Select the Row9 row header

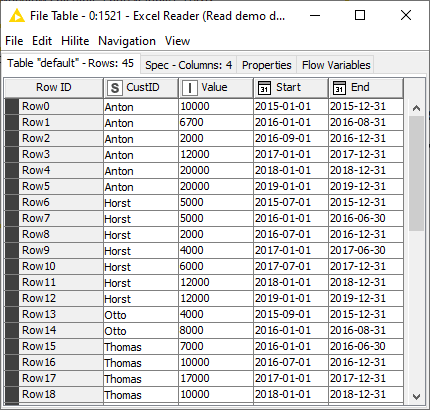(x=54, y=251)
